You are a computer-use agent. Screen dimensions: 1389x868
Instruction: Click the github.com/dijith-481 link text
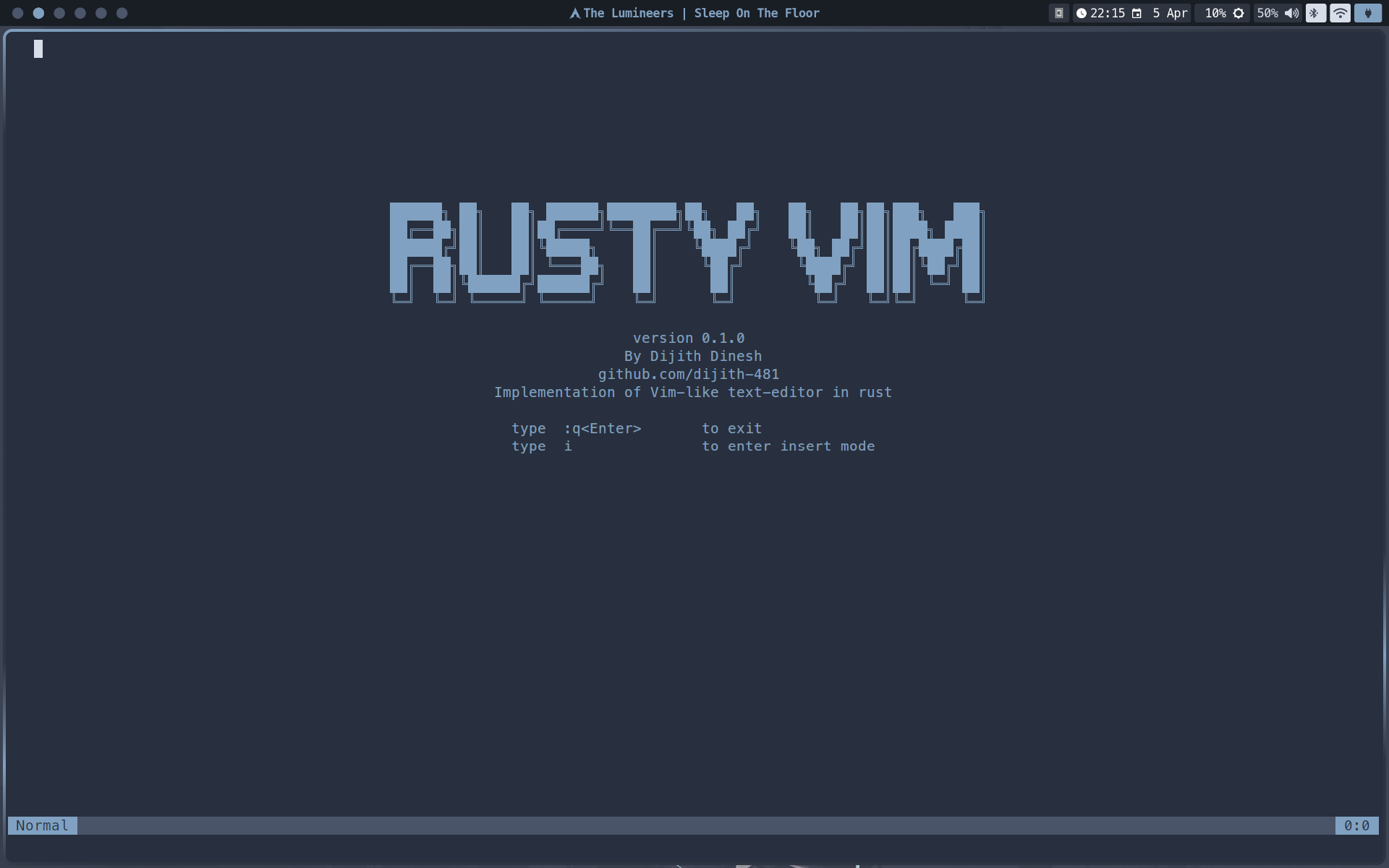coord(689,374)
